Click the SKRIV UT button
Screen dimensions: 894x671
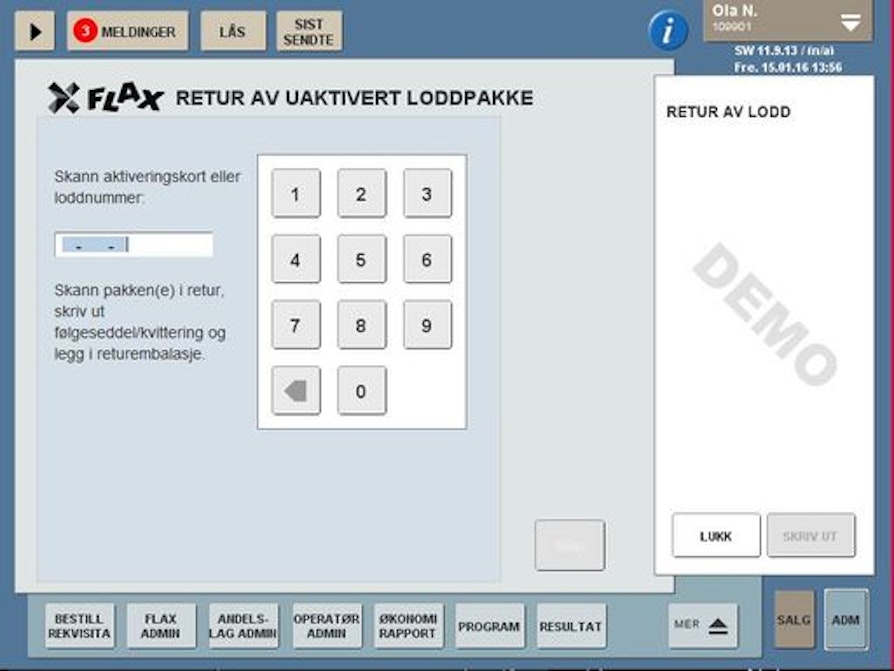click(x=811, y=536)
